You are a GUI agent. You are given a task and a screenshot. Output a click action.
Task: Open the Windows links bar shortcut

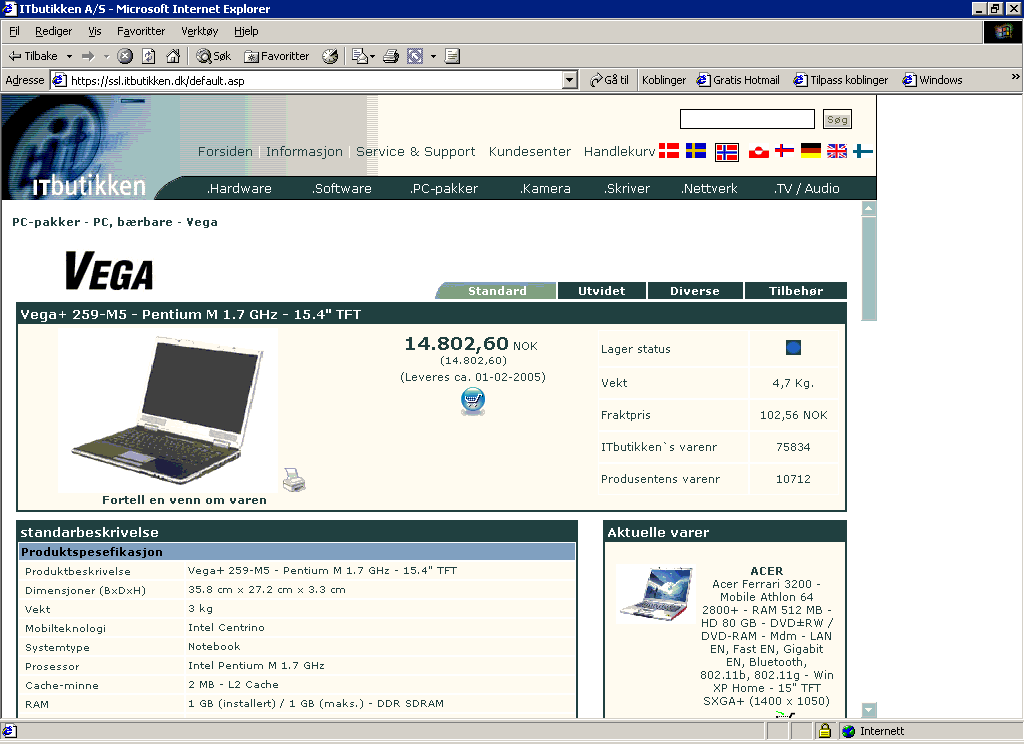932,80
